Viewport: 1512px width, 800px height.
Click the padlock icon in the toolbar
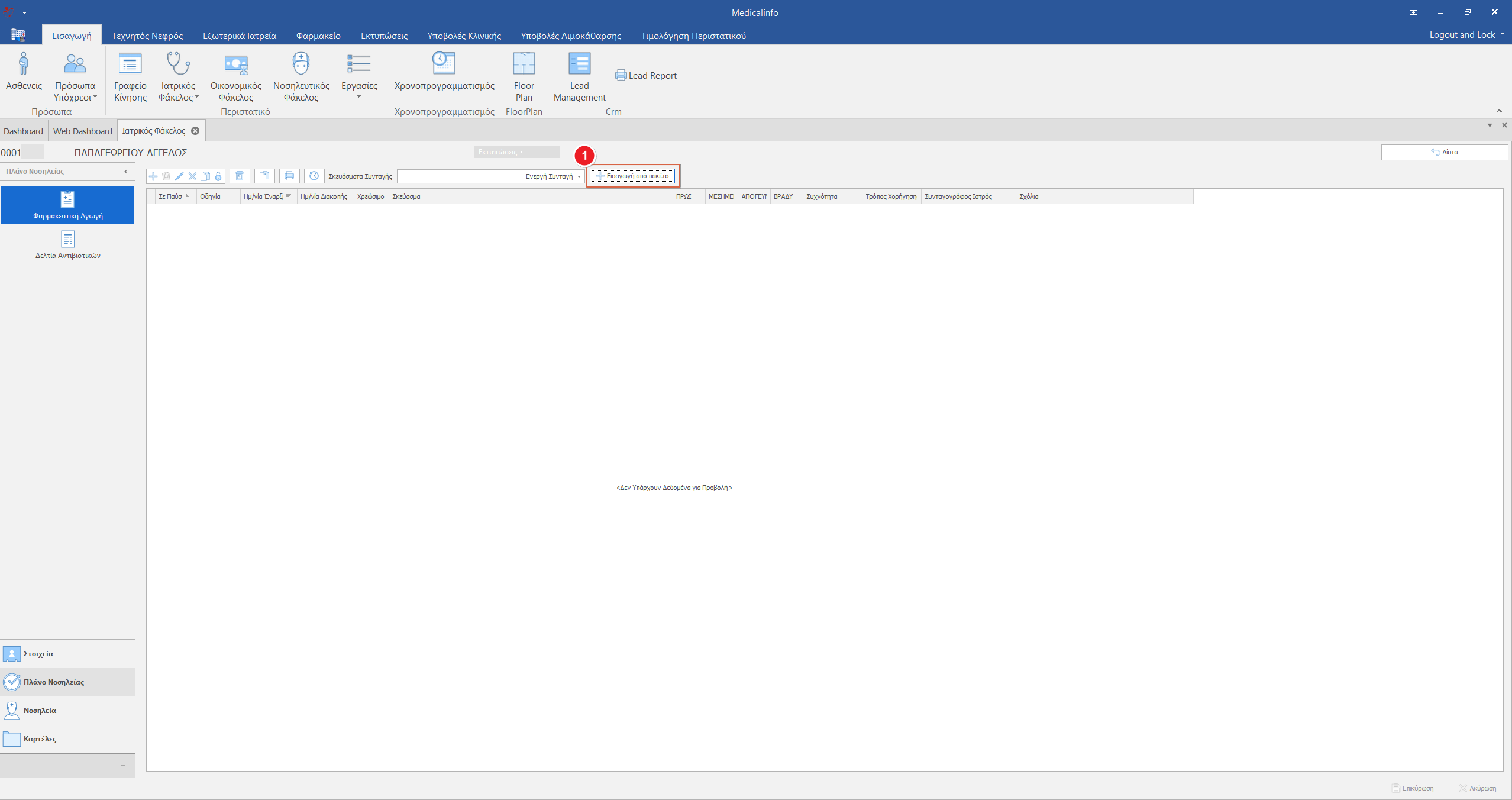(x=218, y=176)
